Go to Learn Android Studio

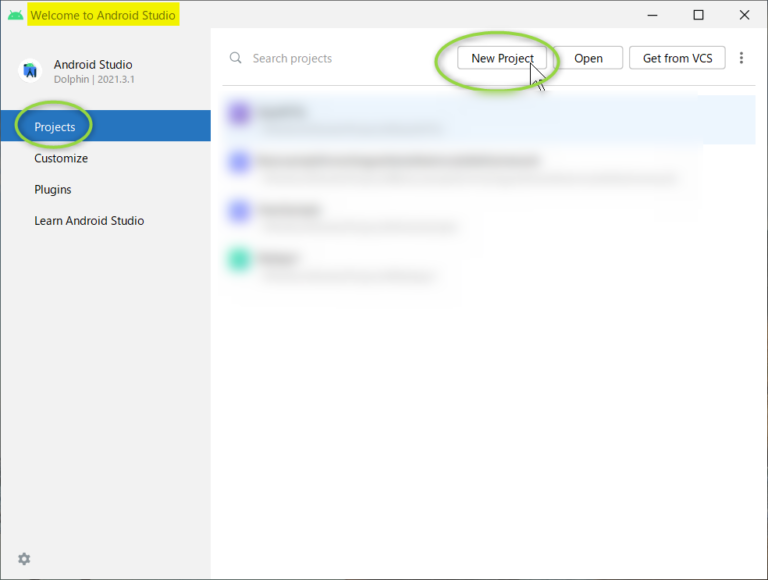(x=89, y=220)
